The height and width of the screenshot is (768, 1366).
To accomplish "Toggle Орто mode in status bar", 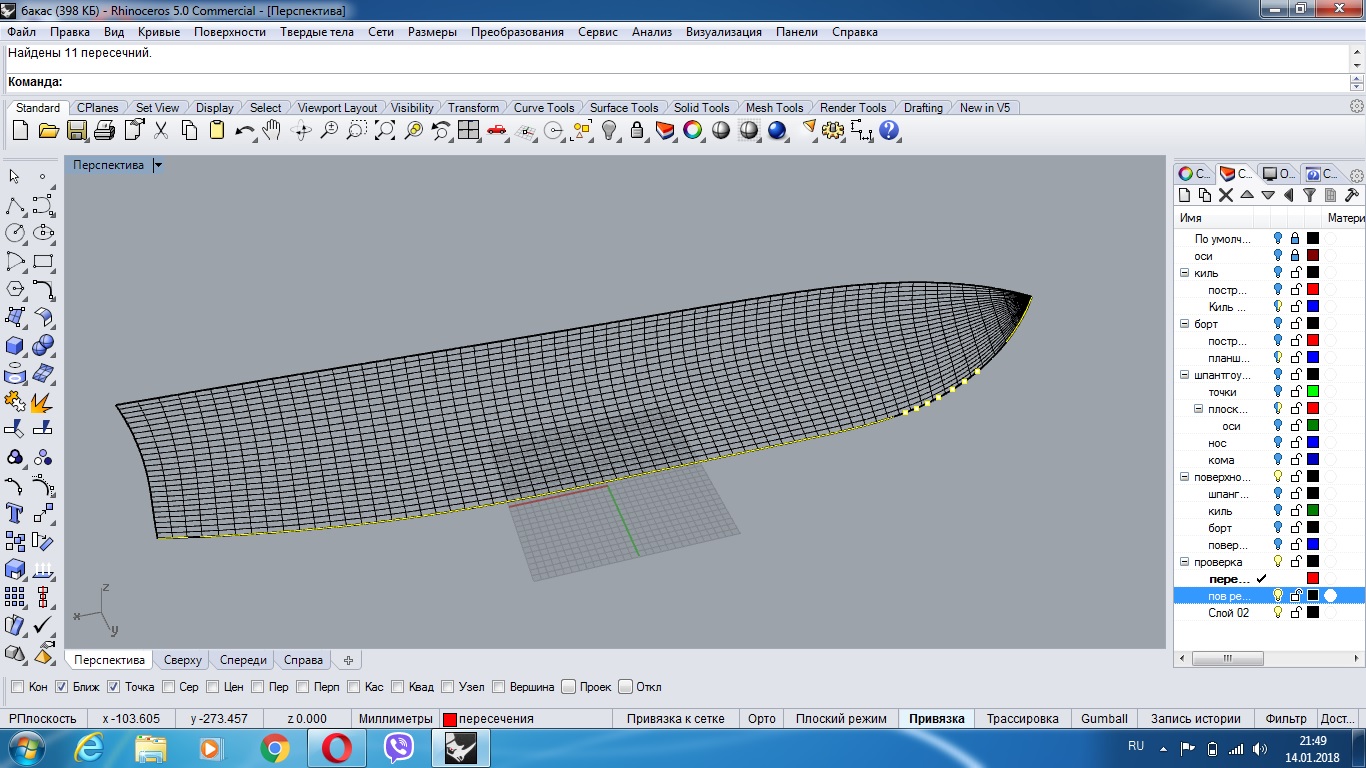I will (x=762, y=719).
